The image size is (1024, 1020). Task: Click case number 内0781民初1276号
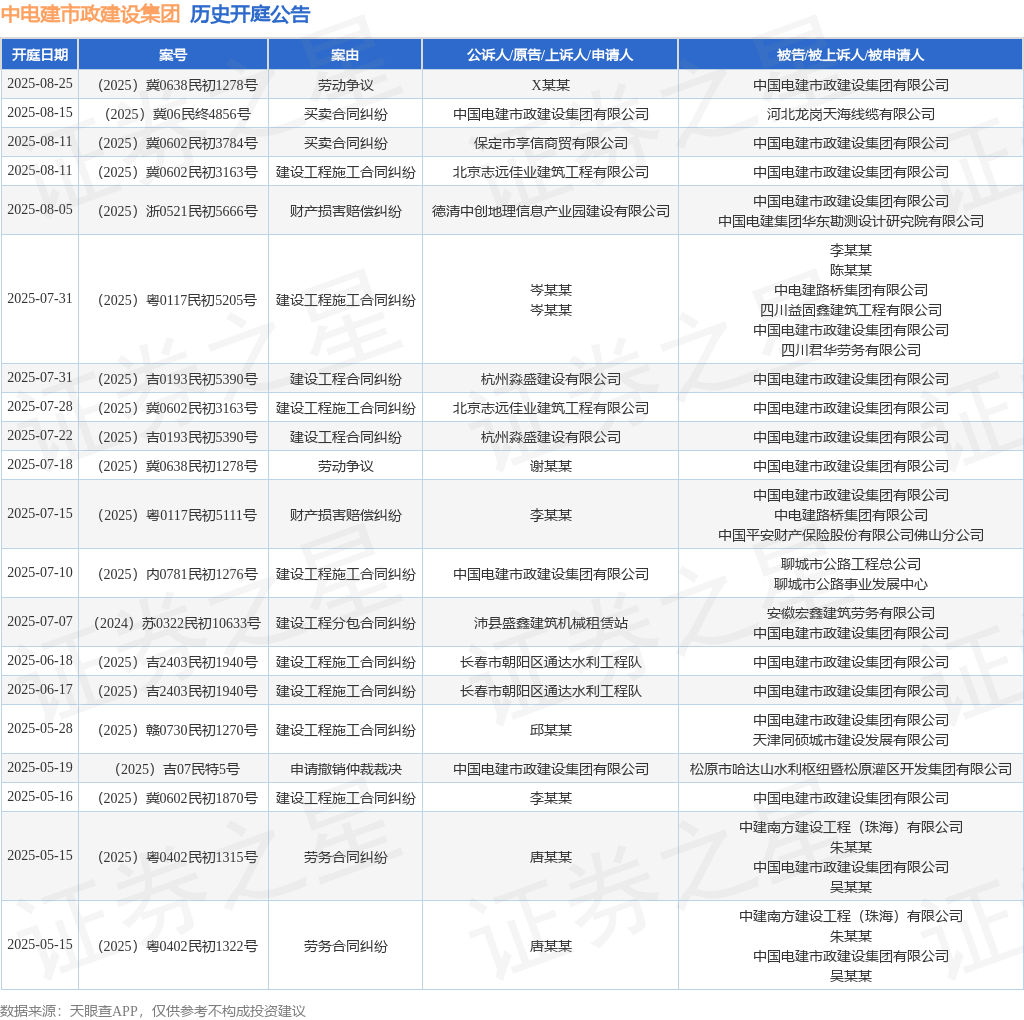click(x=178, y=574)
